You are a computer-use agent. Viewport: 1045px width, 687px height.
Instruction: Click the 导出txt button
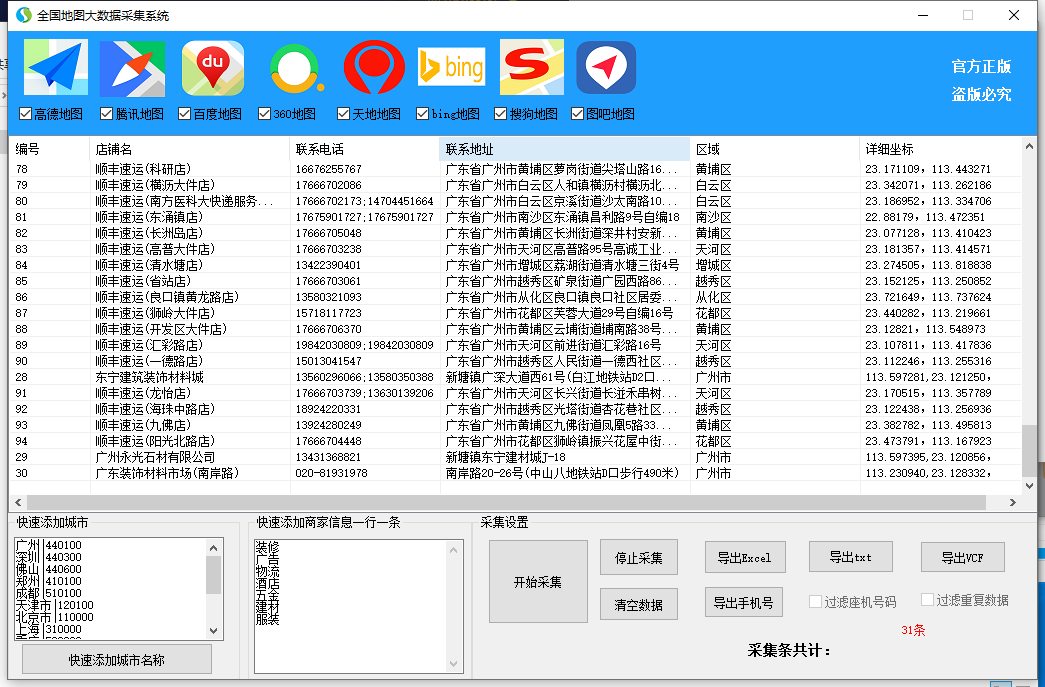850,556
